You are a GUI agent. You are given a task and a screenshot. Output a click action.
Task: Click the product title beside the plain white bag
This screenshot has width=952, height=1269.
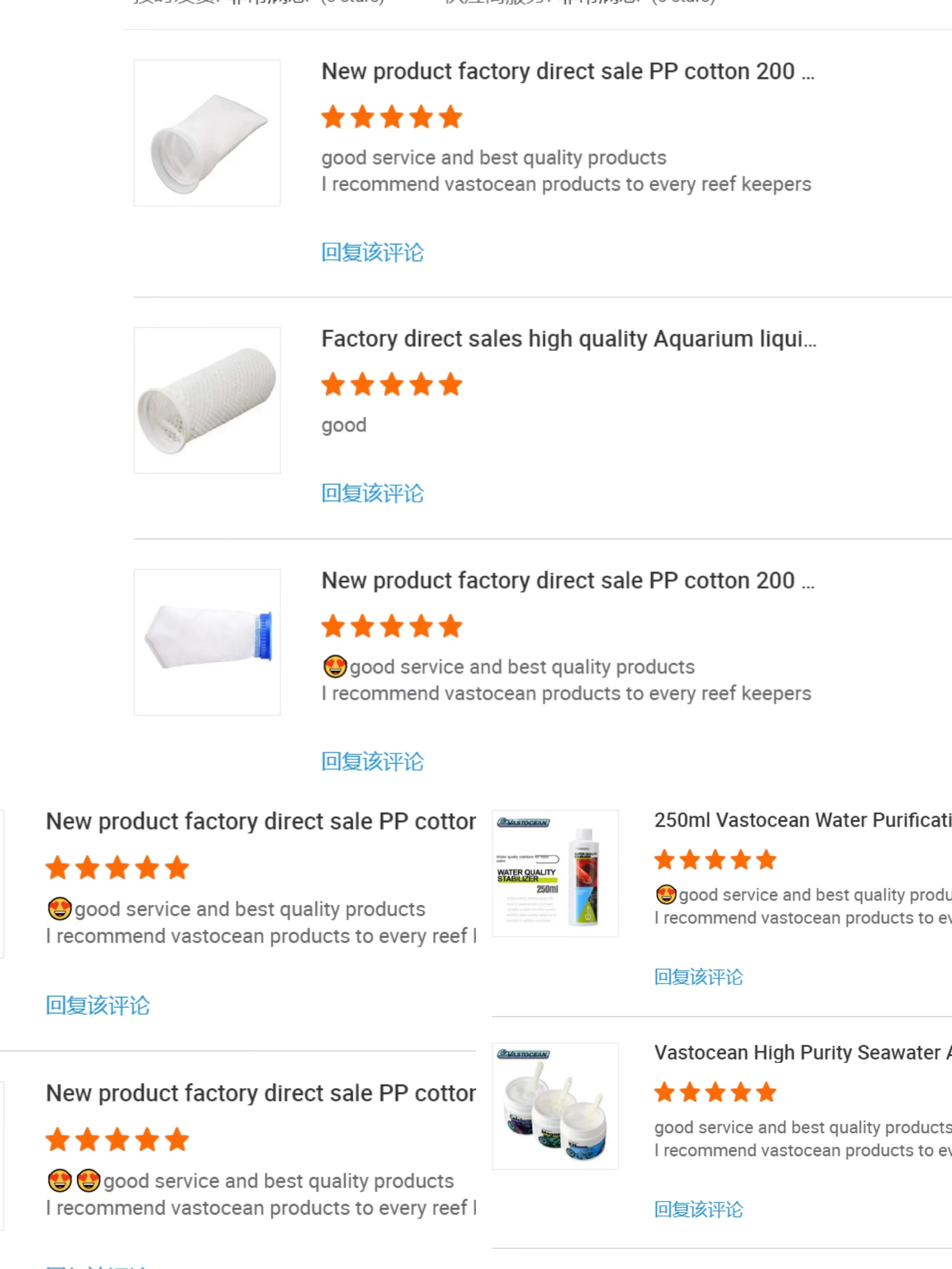[x=567, y=72]
